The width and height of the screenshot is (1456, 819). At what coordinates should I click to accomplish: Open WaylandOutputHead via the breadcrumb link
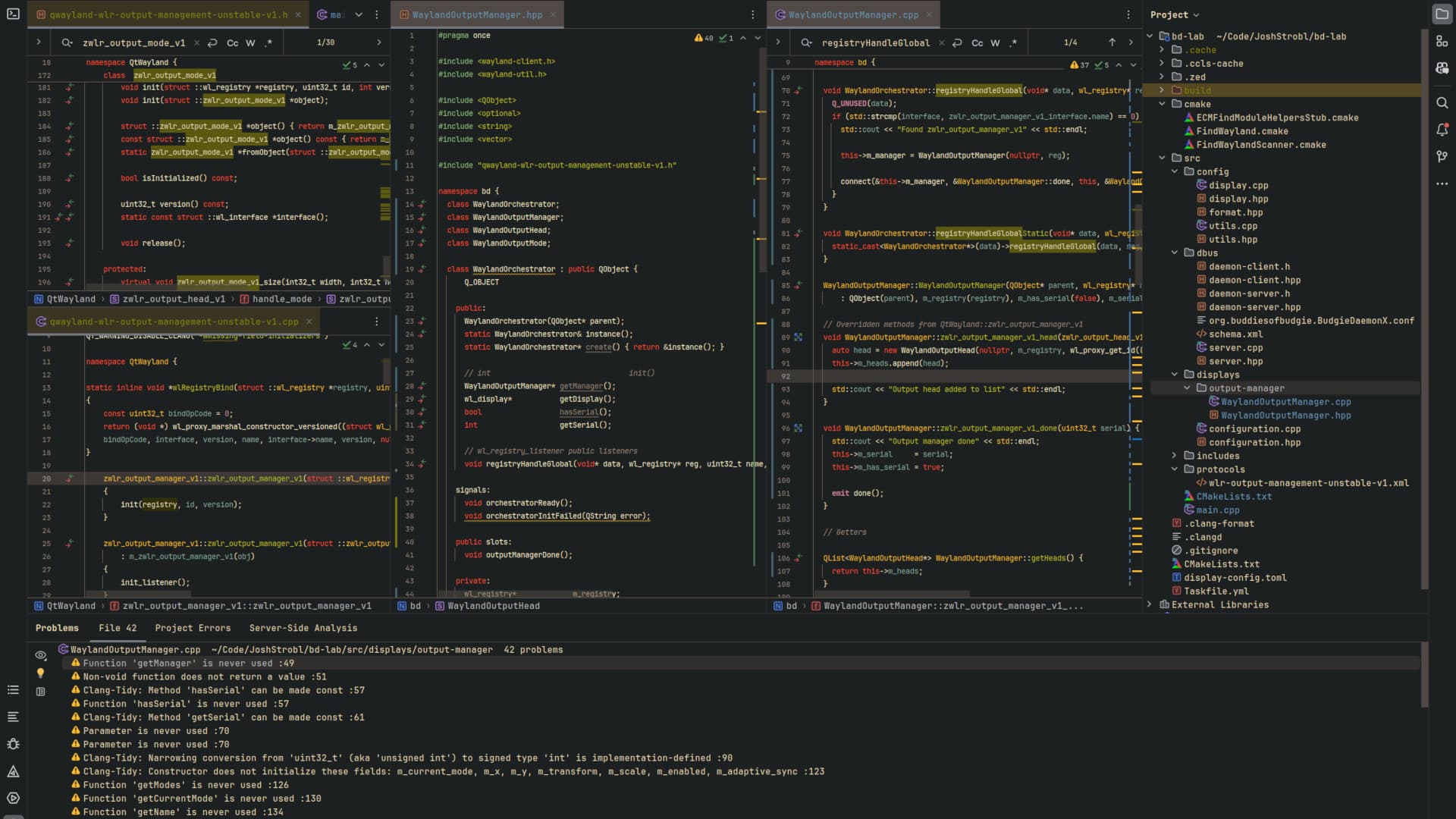[x=493, y=606]
